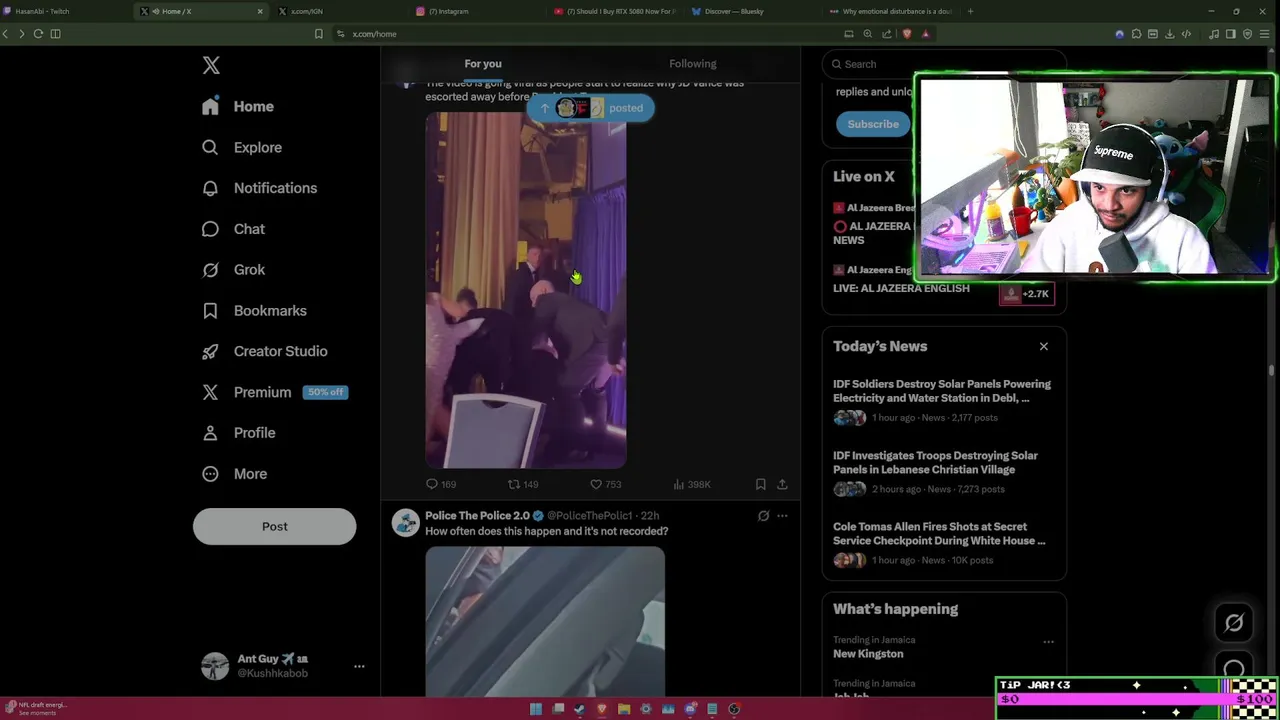Open Premium in the sidebar
Viewport: 1280px width, 720px height.
point(247,392)
